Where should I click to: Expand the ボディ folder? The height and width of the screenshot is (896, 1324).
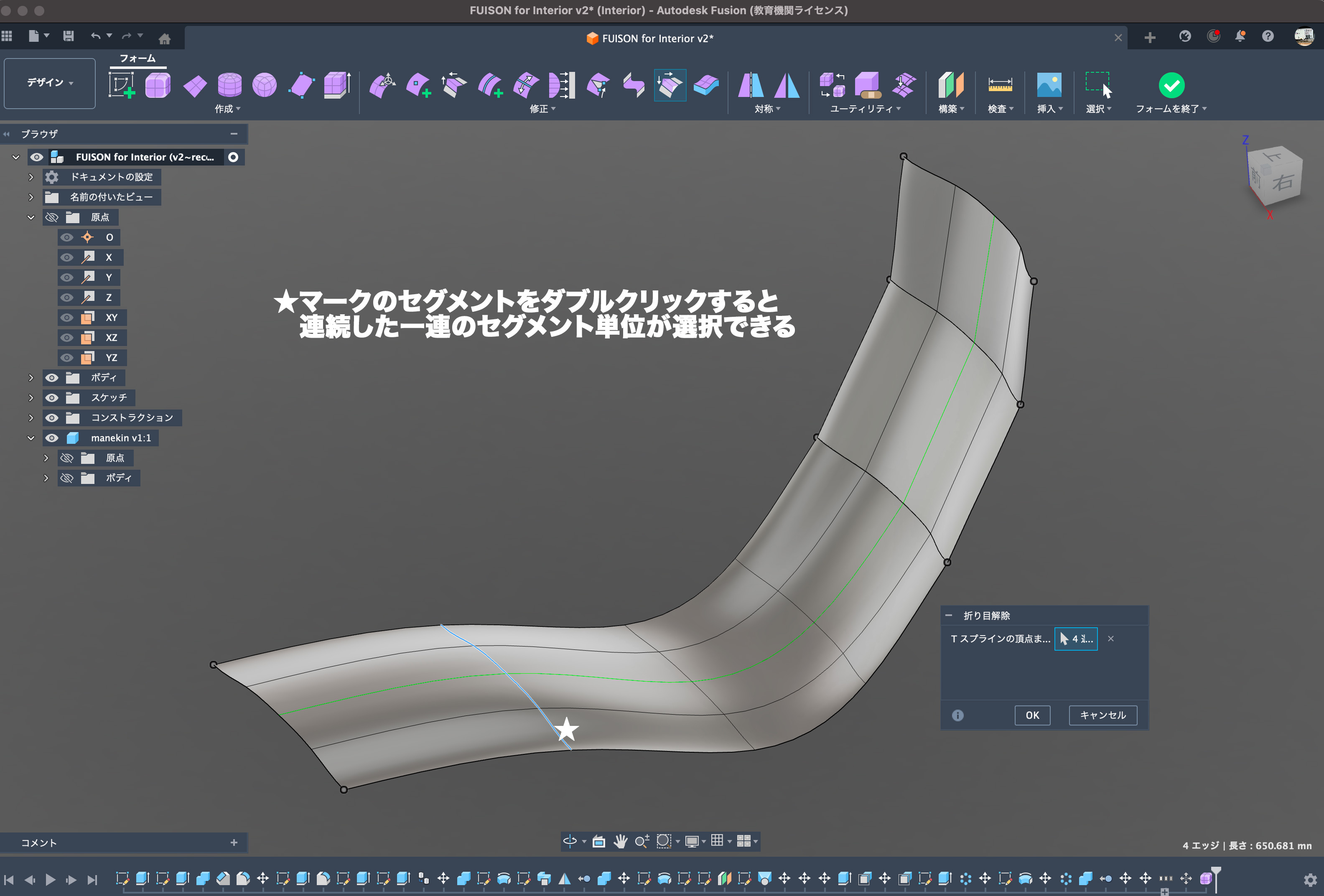point(31,378)
